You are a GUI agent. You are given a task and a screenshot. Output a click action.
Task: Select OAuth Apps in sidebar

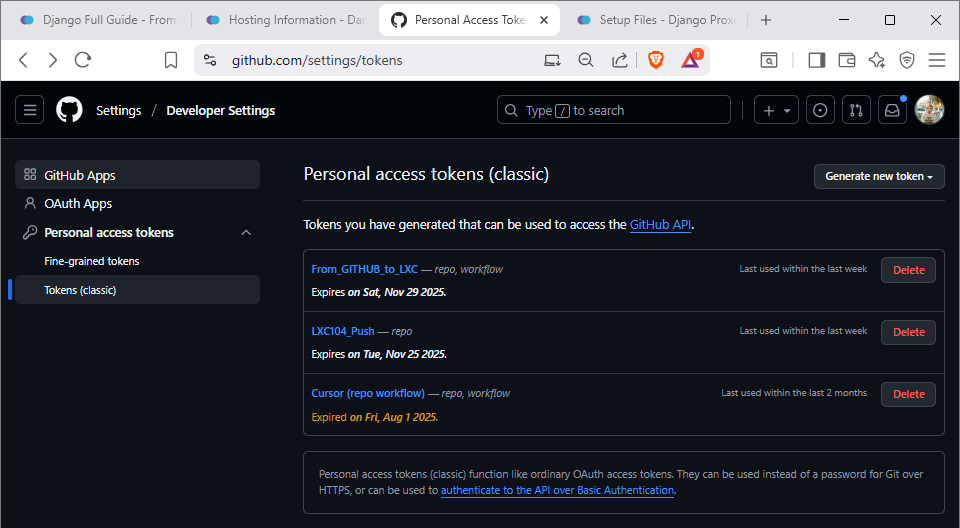(x=138, y=203)
